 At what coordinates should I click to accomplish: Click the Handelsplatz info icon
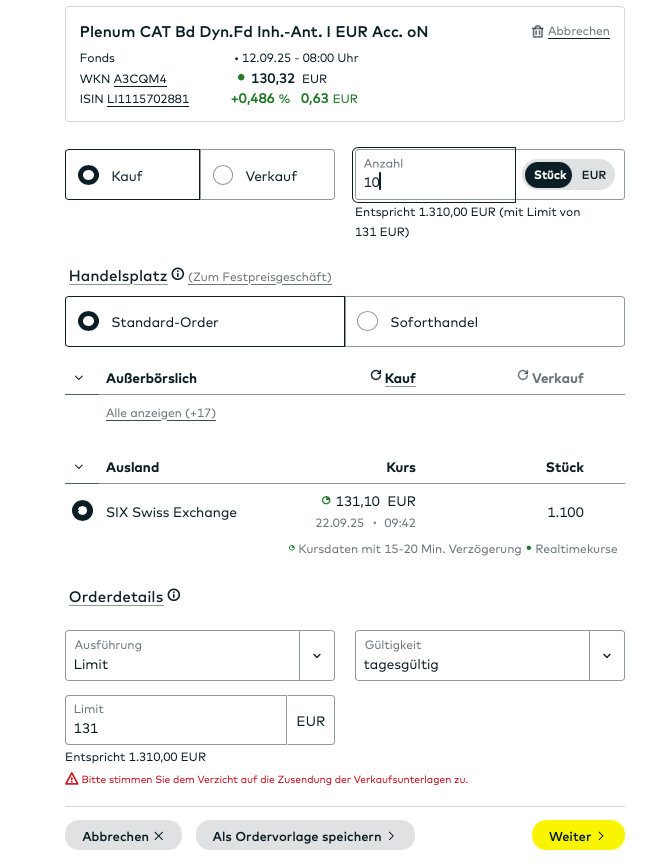[x=178, y=275]
